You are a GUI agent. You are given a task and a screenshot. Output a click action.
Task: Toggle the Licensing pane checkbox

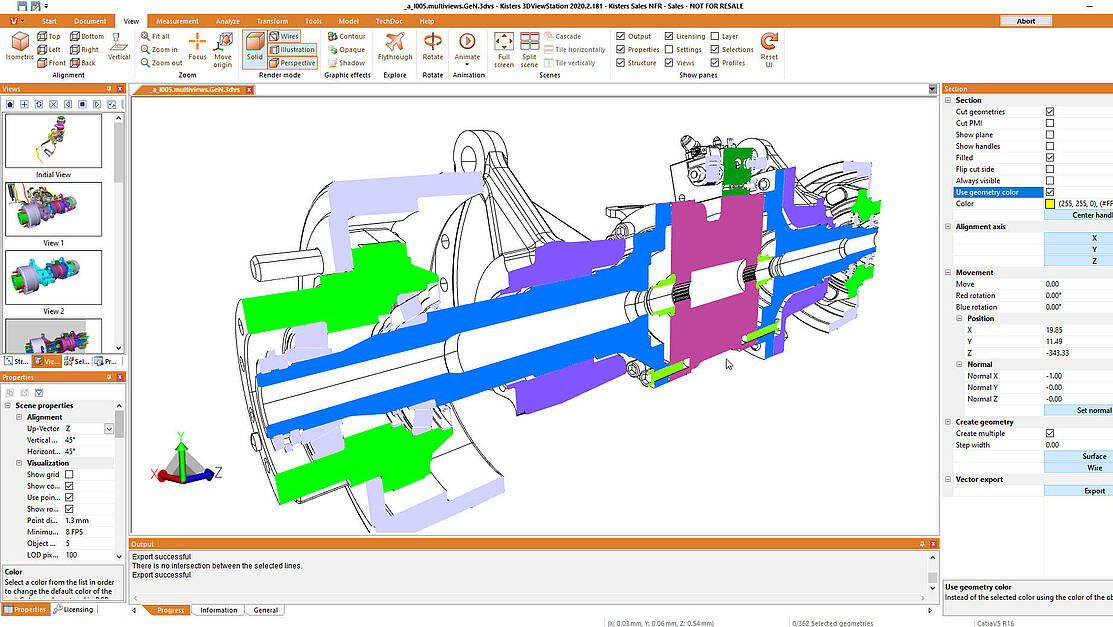tap(669, 36)
